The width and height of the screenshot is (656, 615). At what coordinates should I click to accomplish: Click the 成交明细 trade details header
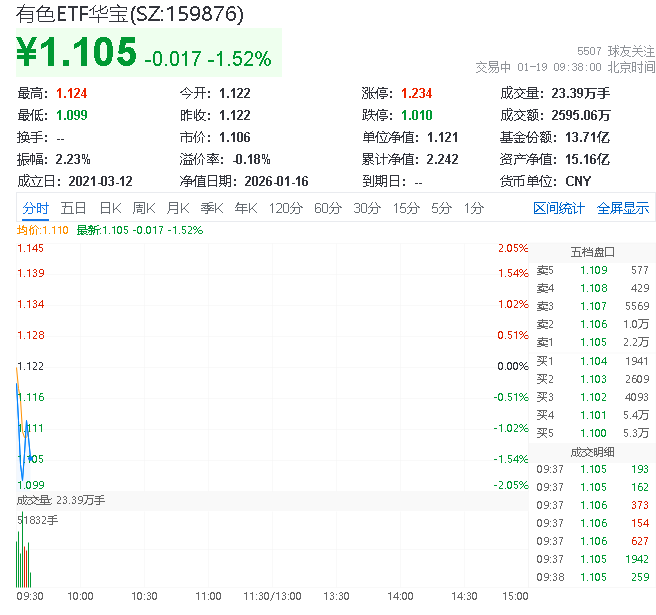tap(592, 451)
